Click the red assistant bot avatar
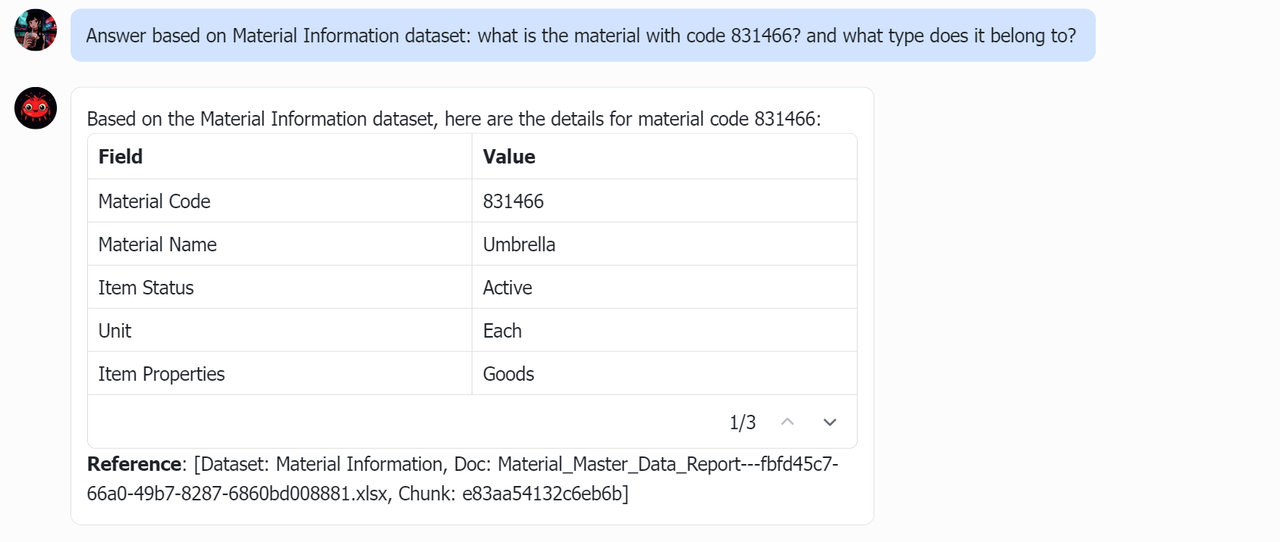 [x=35, y=108]
